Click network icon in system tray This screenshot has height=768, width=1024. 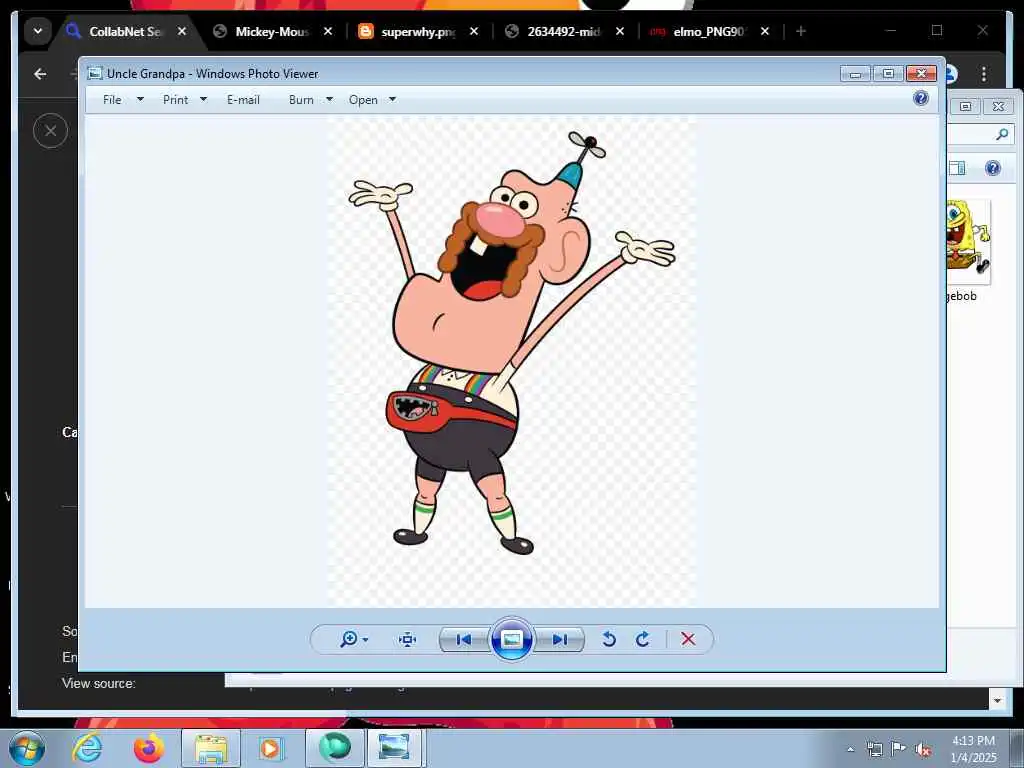(x=874, y=749)
